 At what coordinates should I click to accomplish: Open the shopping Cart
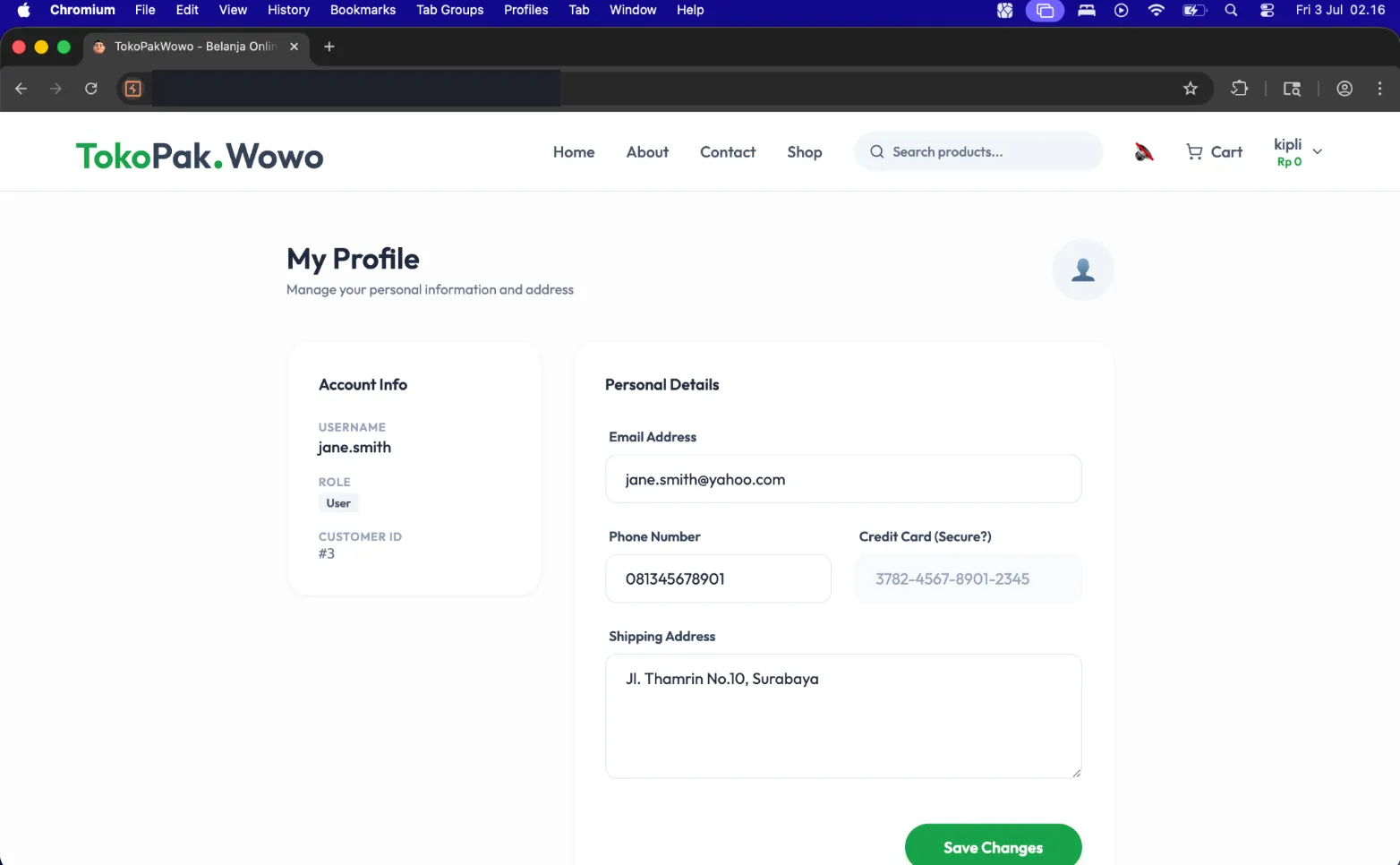point(1214,152)
